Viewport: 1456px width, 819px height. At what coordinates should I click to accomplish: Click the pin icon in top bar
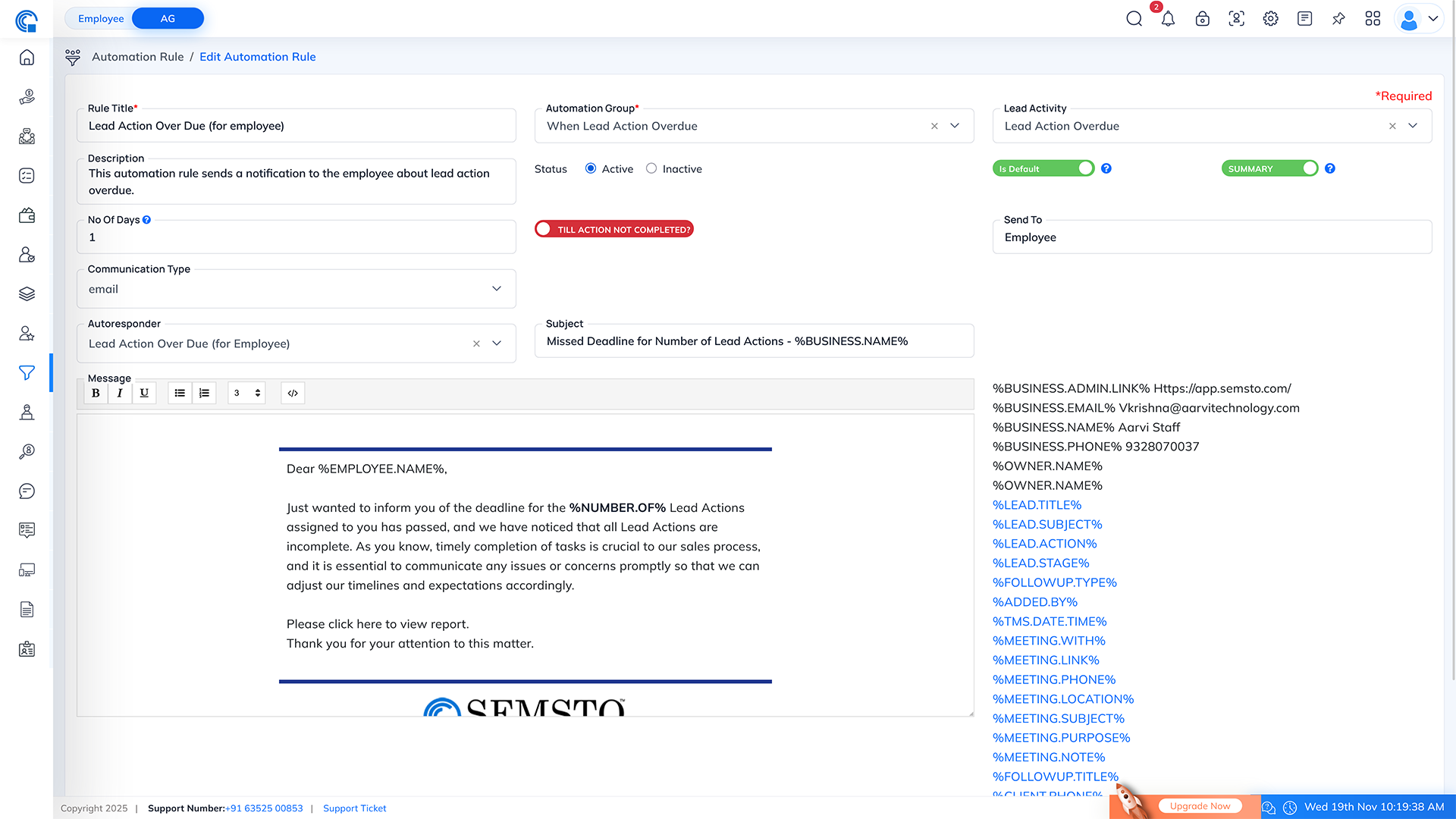point(1338,19)
